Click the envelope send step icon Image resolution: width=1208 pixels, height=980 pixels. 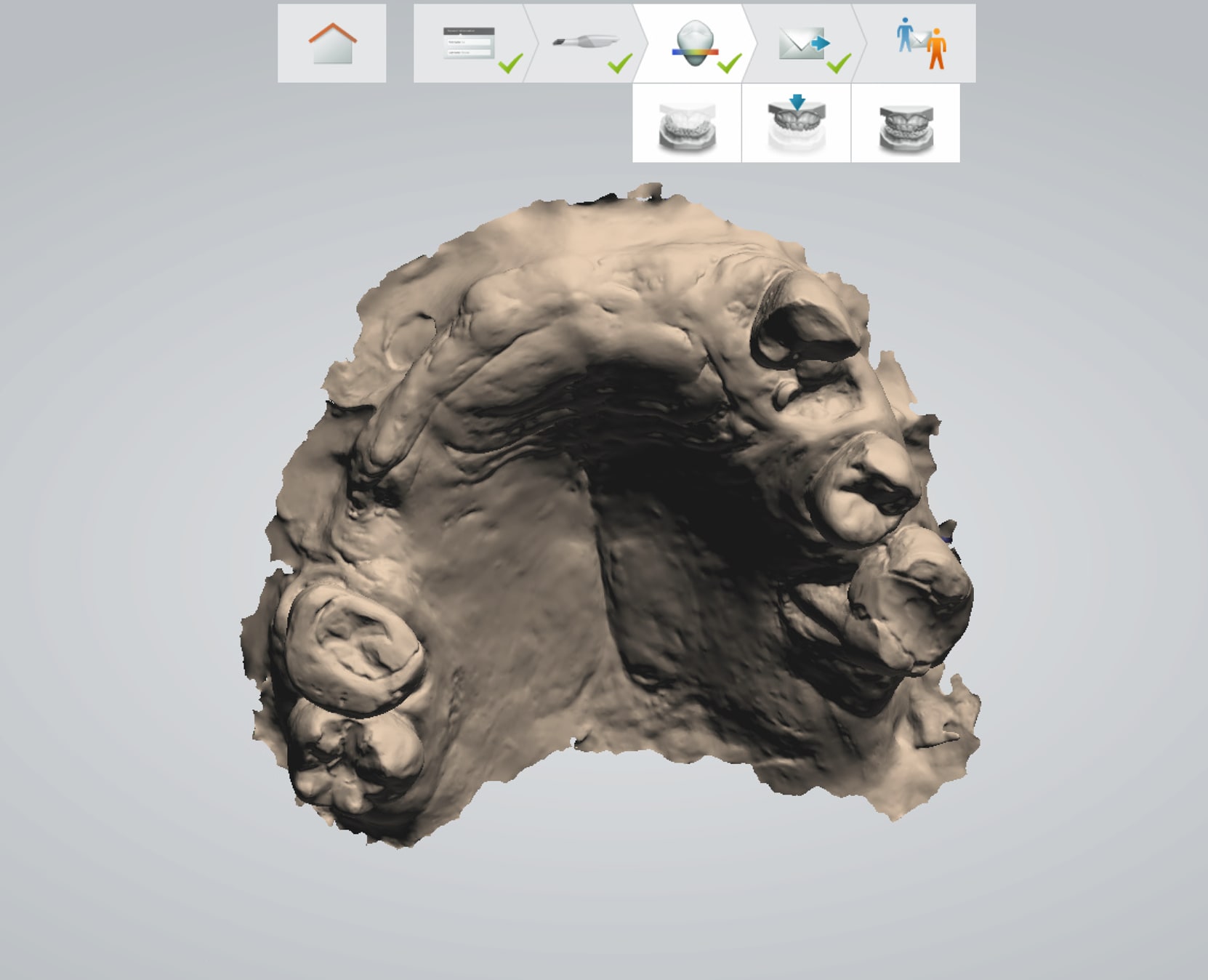coord(802,44)
